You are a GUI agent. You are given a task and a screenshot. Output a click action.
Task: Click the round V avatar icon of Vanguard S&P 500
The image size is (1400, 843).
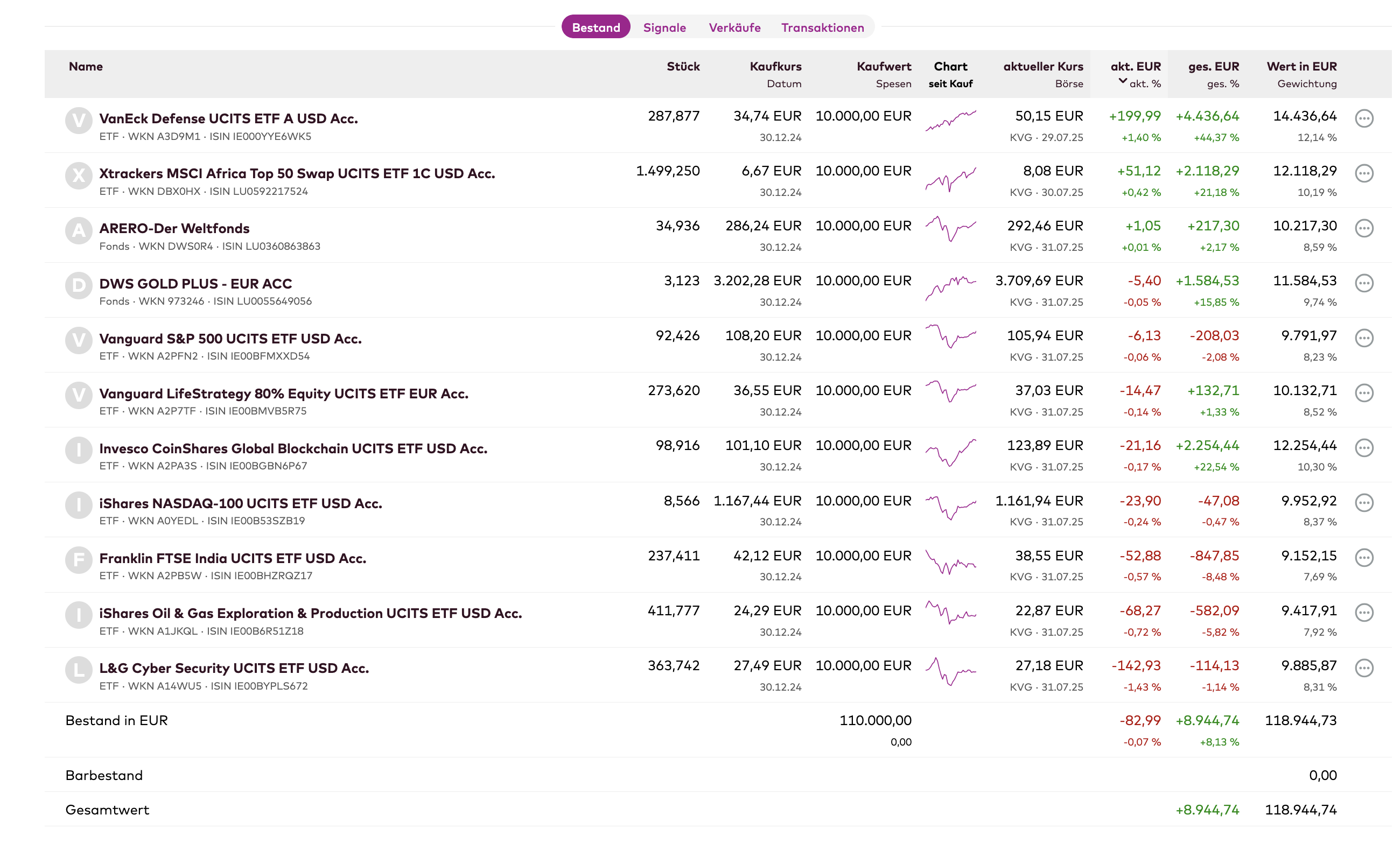(x=79, y=340)
